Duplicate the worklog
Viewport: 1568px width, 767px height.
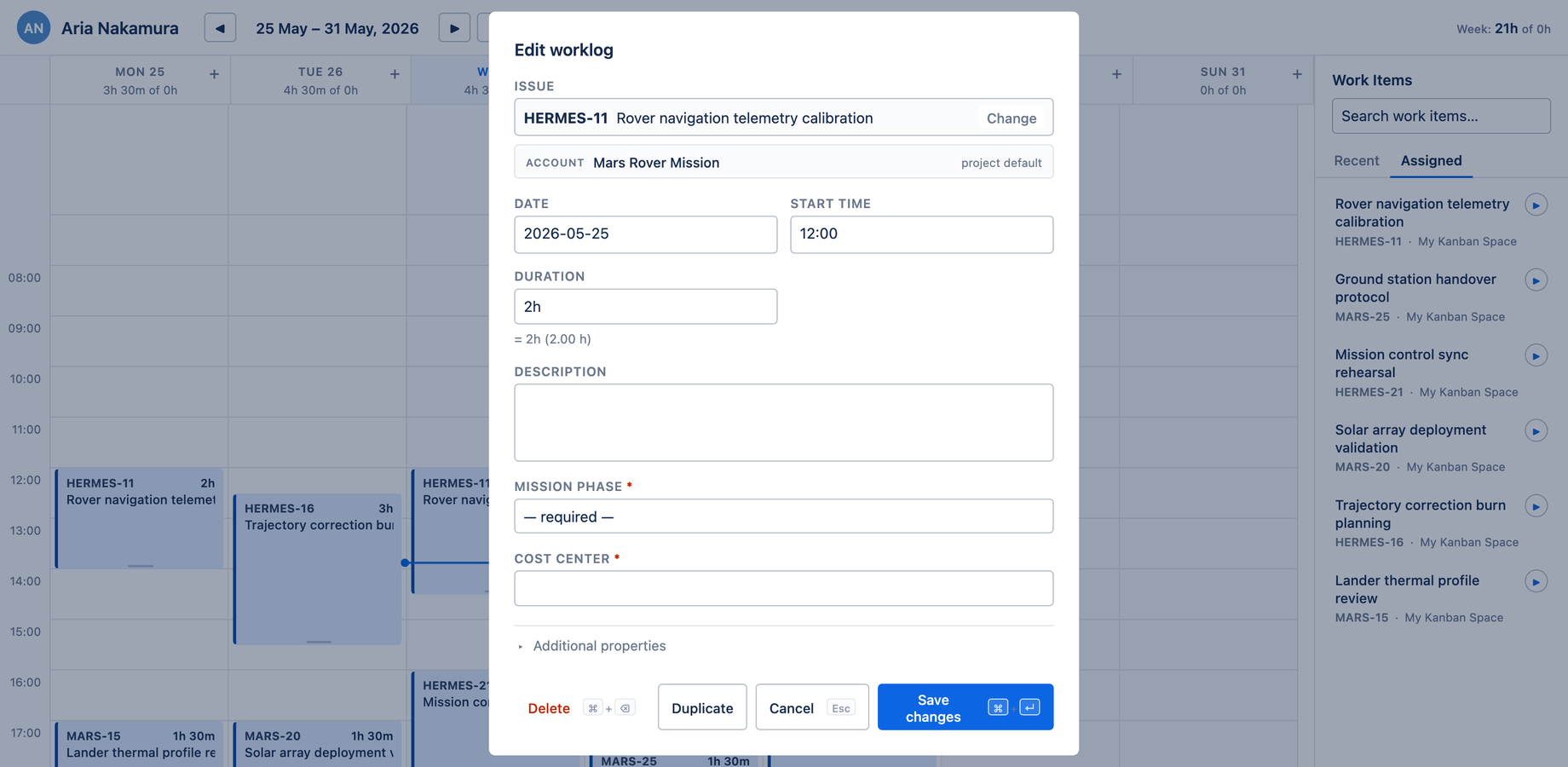pos(702,707)
